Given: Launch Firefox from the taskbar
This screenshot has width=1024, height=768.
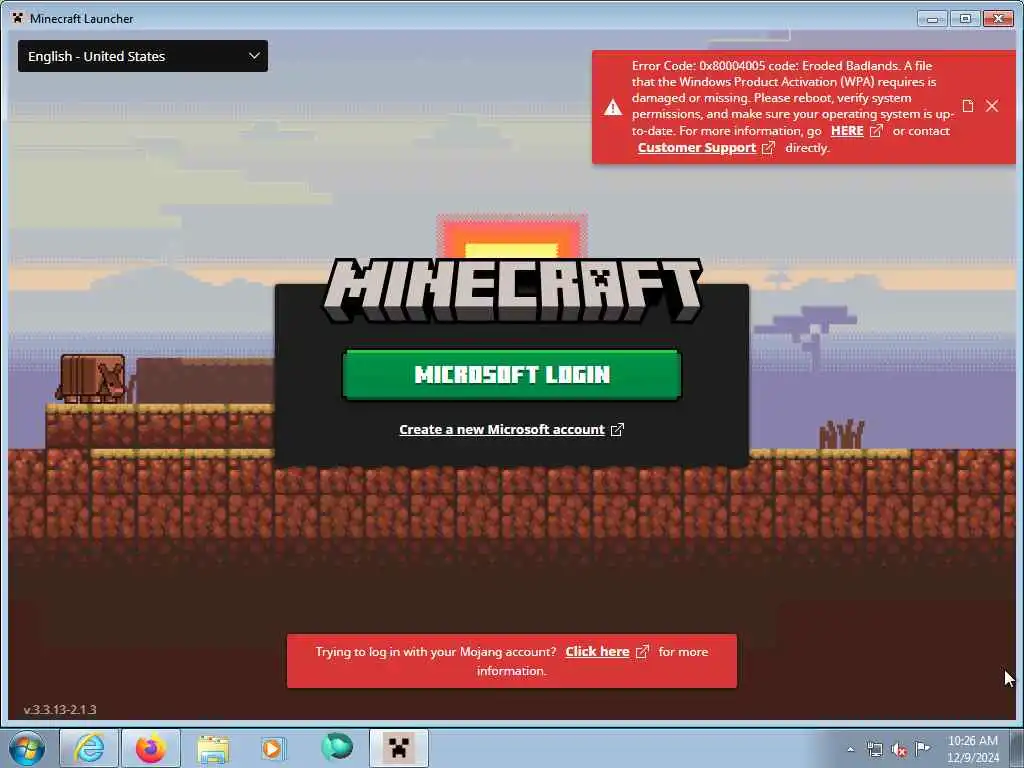Looking at the screenshot, I should click(151, 748).
